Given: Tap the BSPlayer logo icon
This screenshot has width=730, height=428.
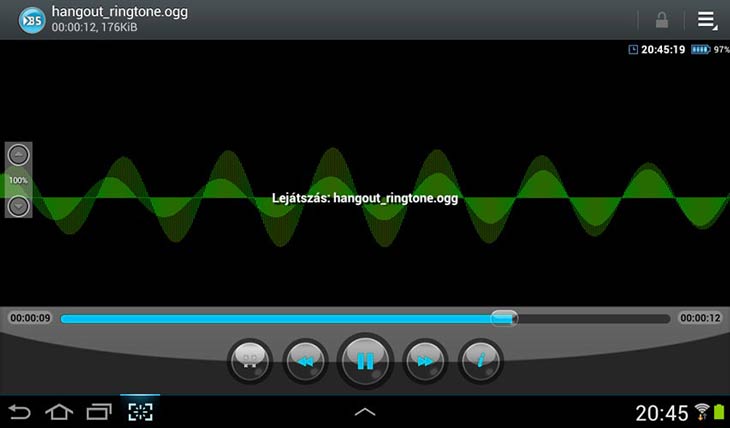Looking at the screenshot, I should (x=32, y=20).
